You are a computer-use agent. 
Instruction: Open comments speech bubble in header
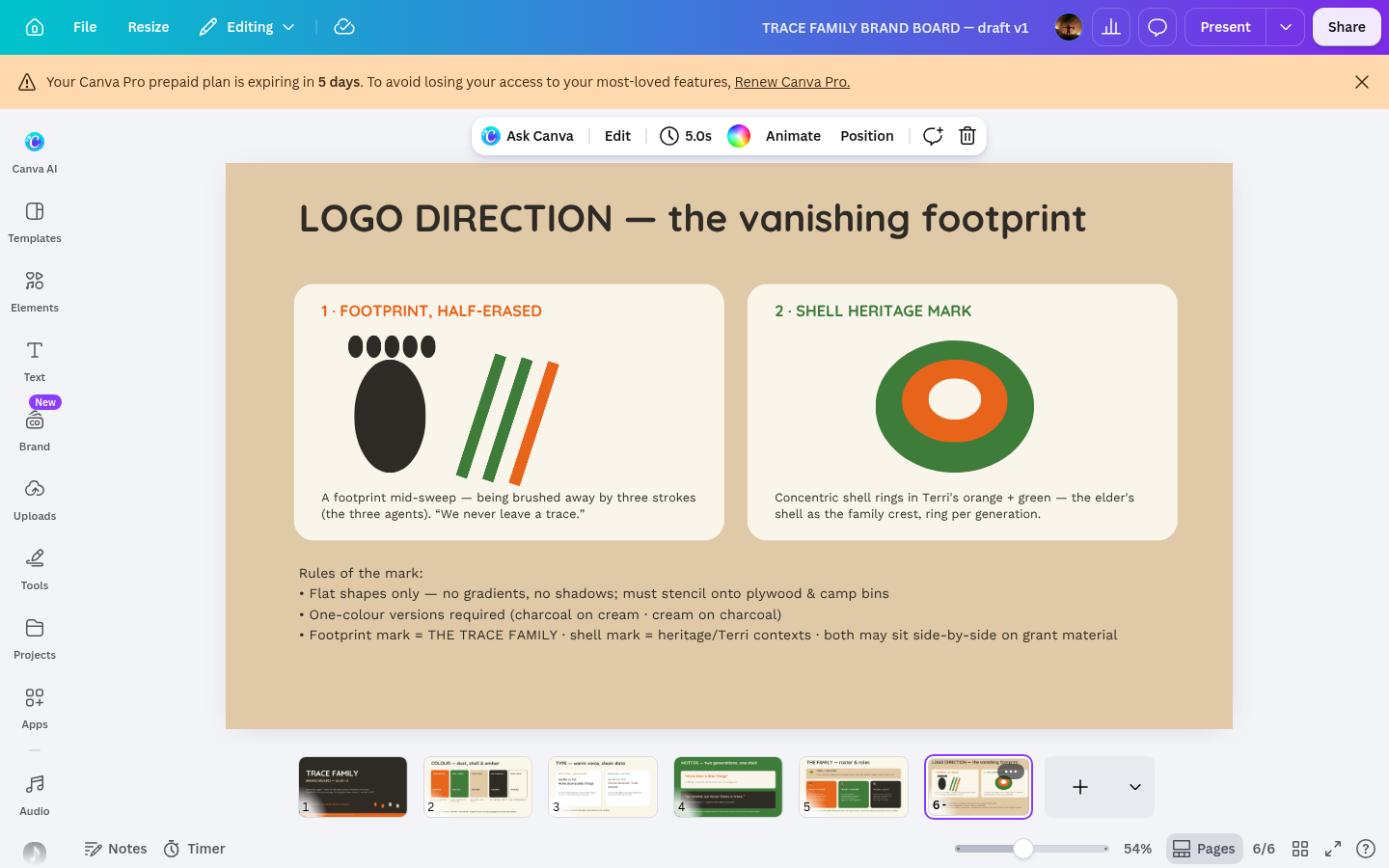click(1157, 27)
